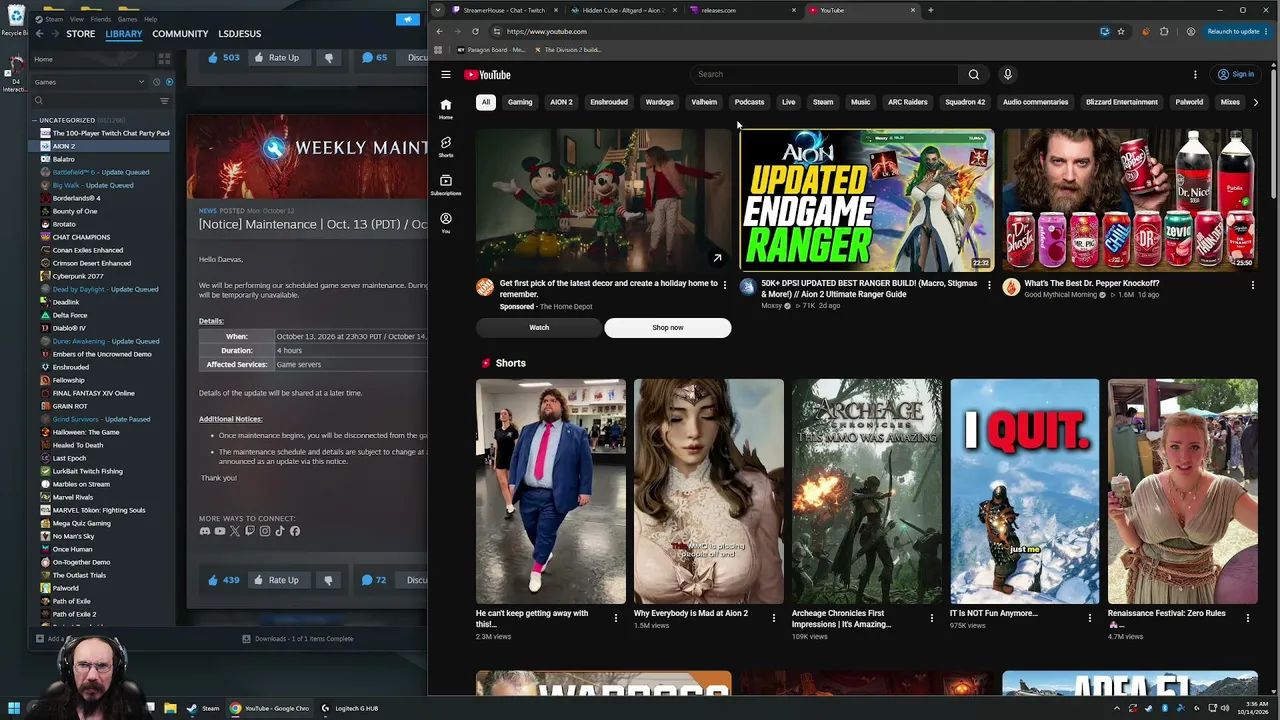1280x720 pixels.
Task: Bookmark this page with the star icon
Action: [1121, 31]
